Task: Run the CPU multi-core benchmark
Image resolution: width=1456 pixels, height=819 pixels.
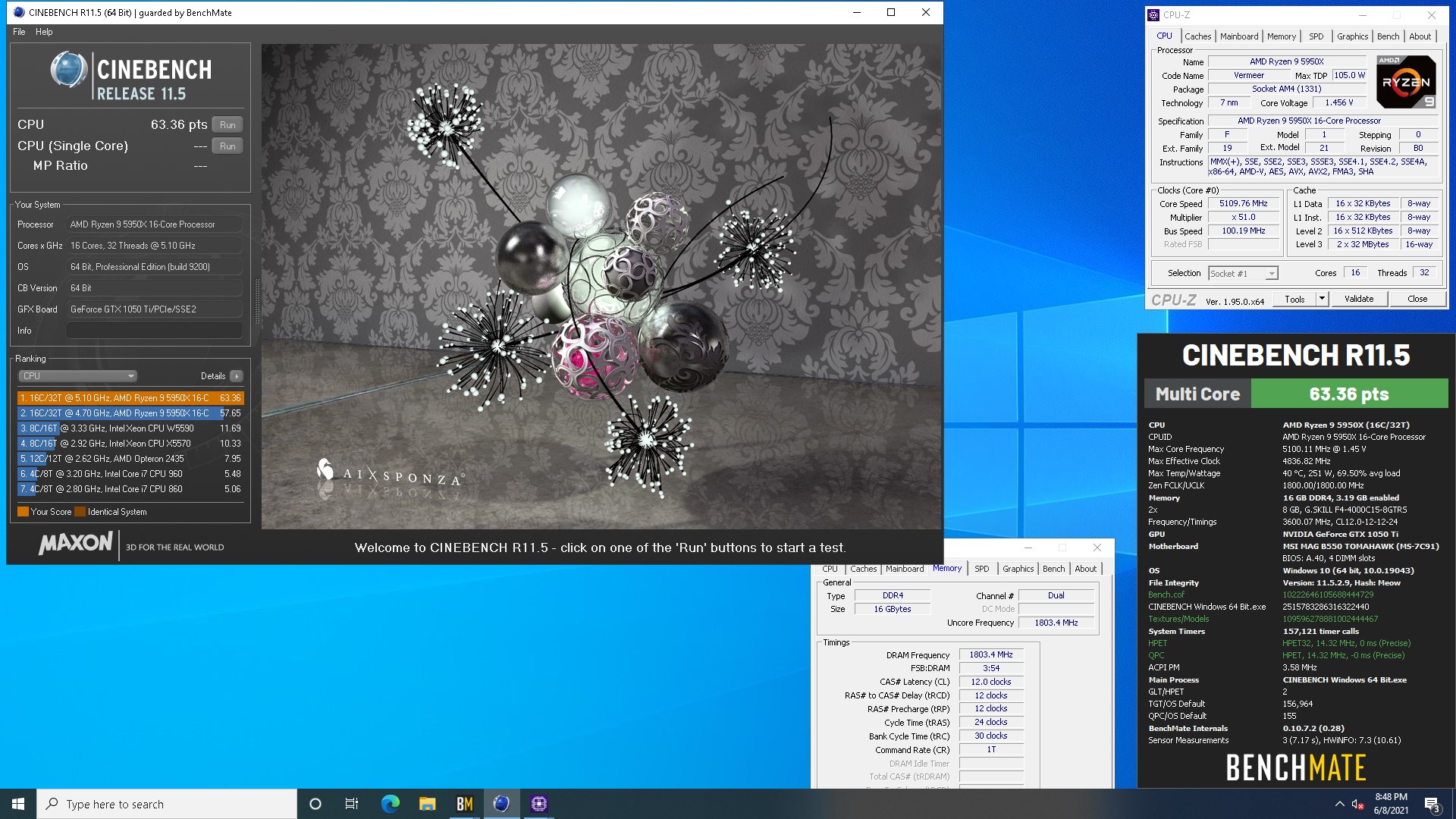Action: [227, 125]
